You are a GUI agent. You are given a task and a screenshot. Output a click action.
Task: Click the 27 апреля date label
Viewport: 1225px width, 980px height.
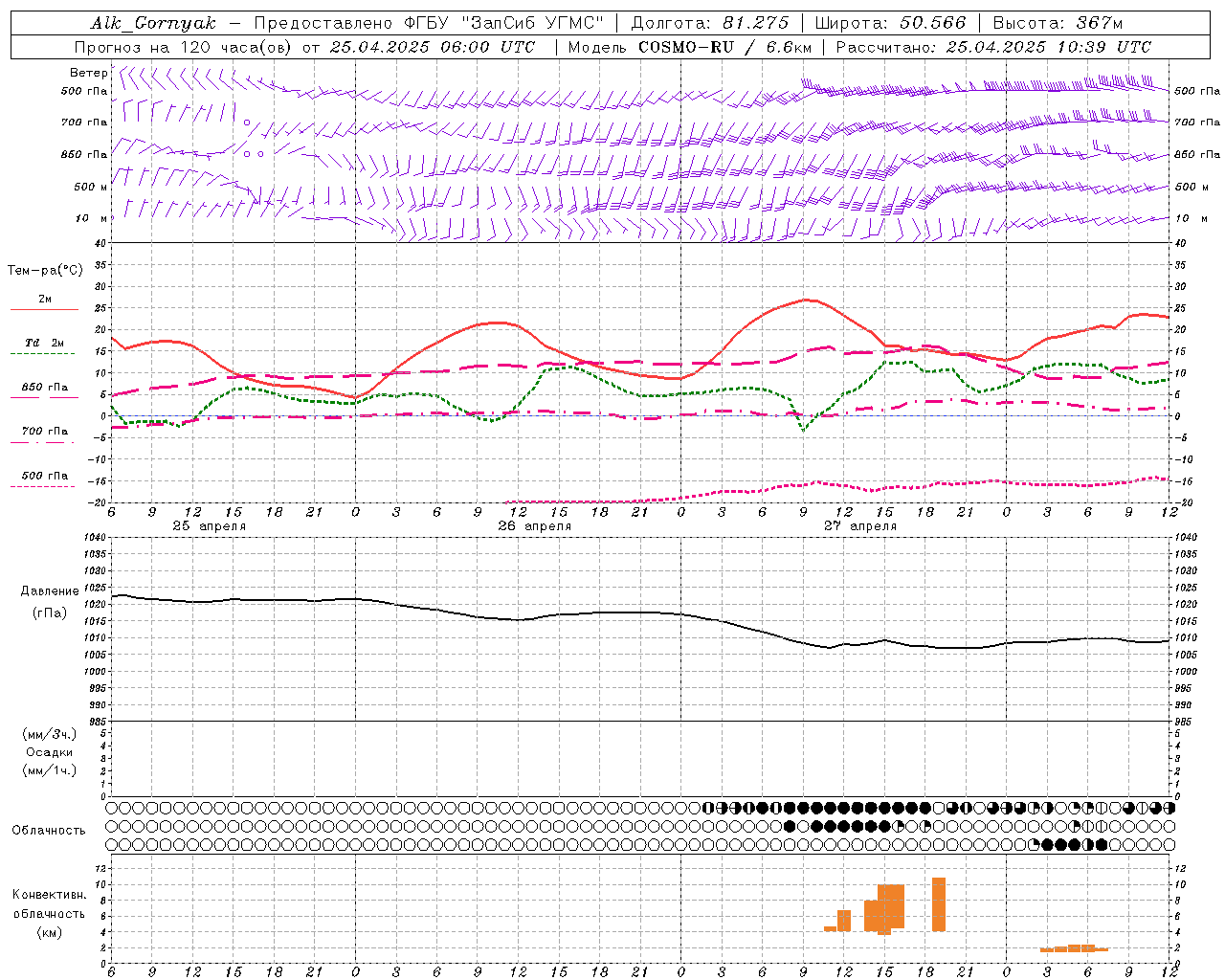coord(859,526)
